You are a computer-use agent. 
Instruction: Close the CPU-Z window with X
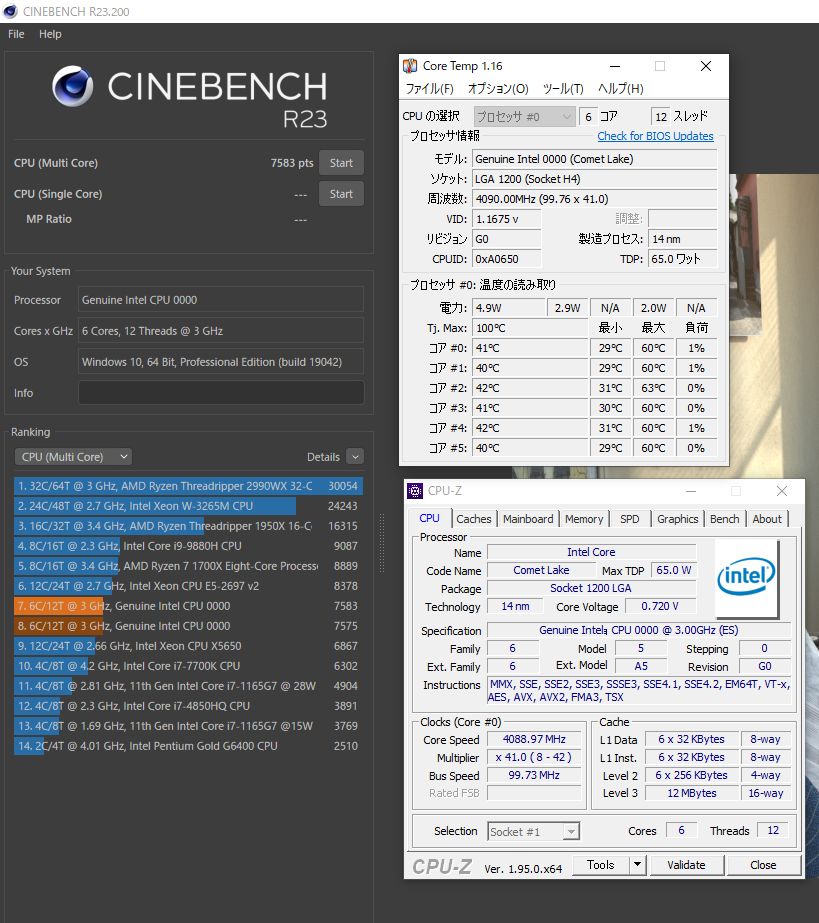(x=782, y=491)
